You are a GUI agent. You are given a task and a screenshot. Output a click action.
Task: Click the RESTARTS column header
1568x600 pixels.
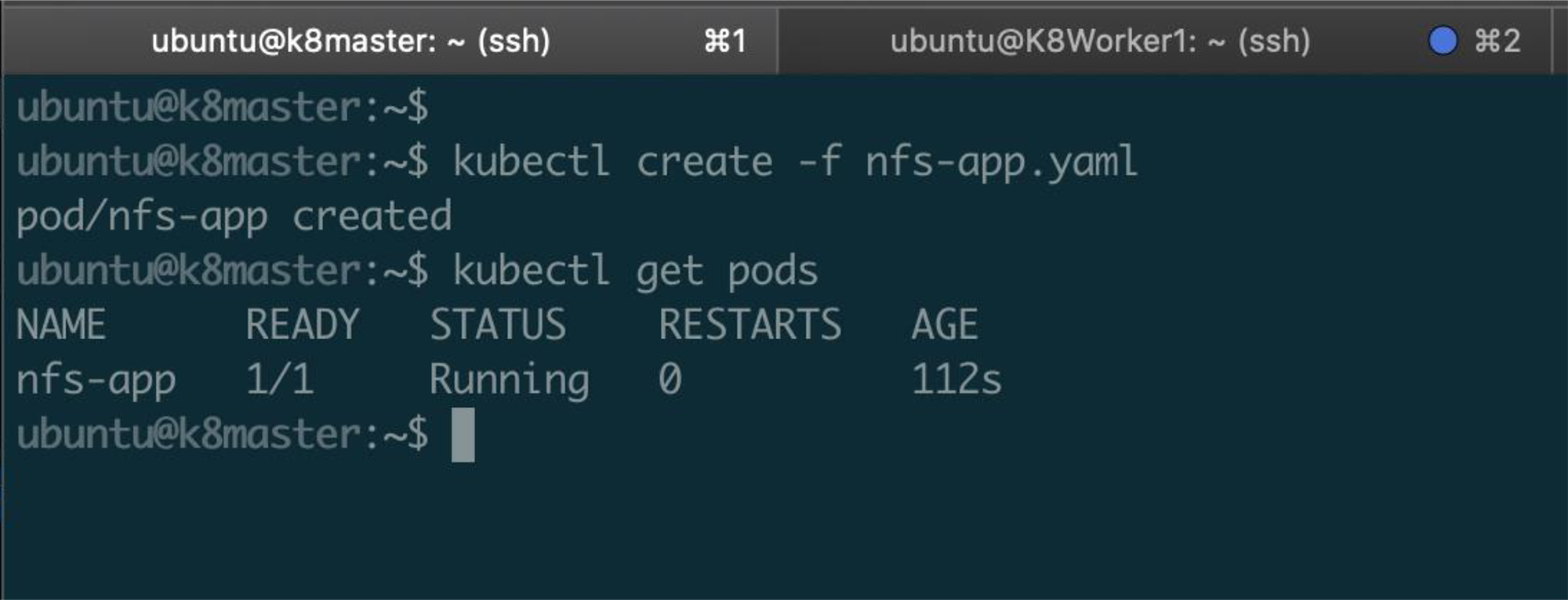point(750,325)
